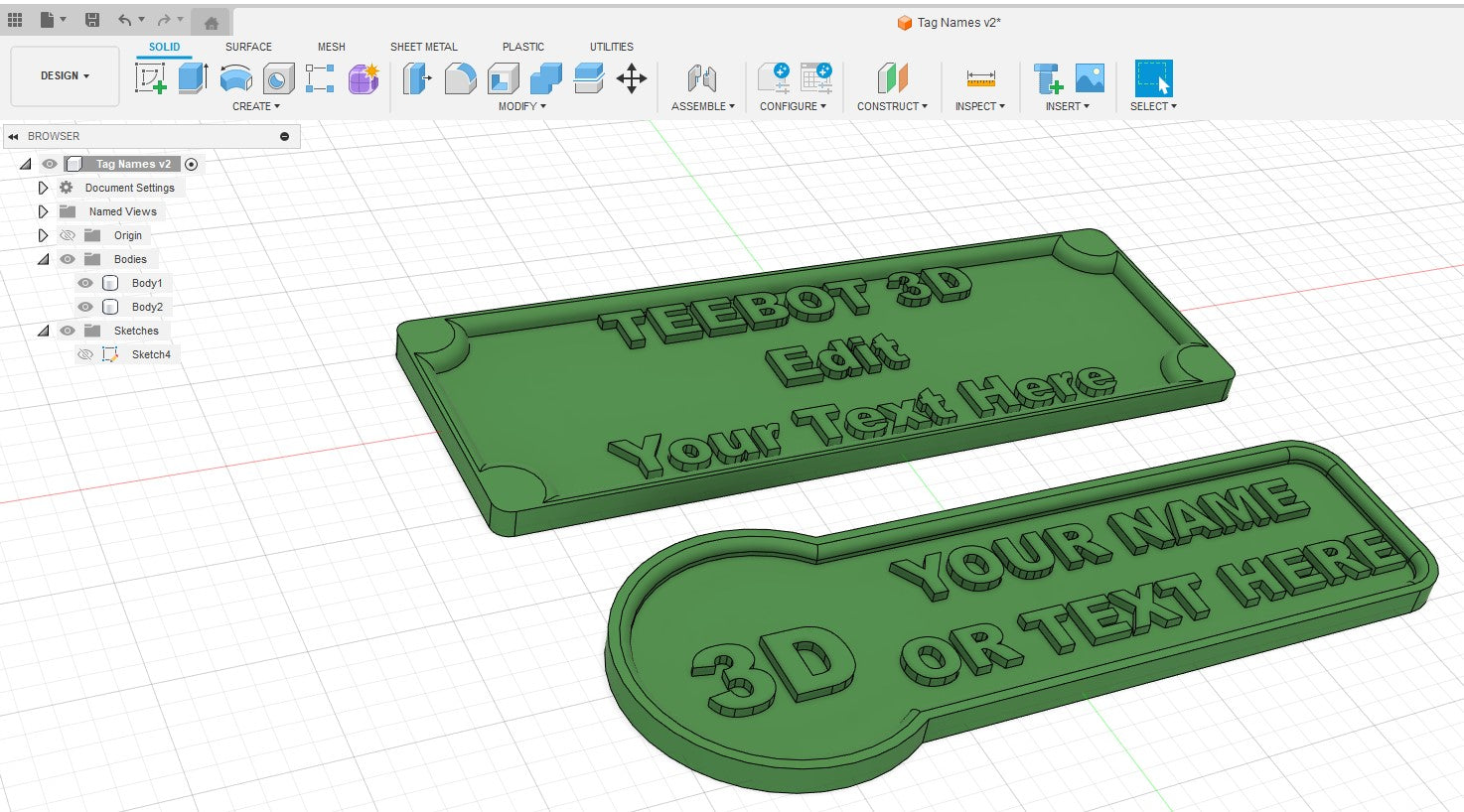Open the INSPECT dropdown menu
Image resolution: width=1464 pixels, height=812 pixels.
[x=980, y=106]
